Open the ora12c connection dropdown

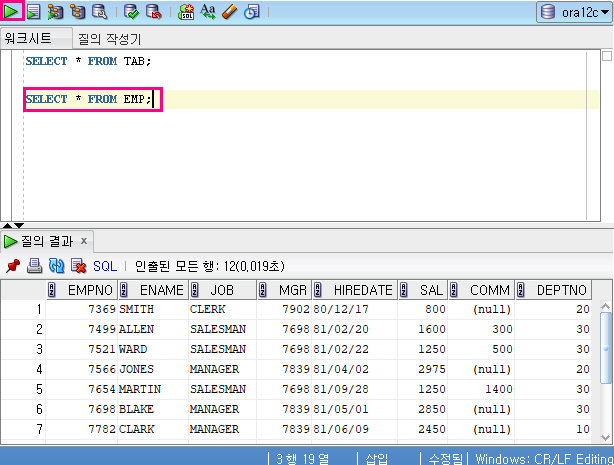574,13
